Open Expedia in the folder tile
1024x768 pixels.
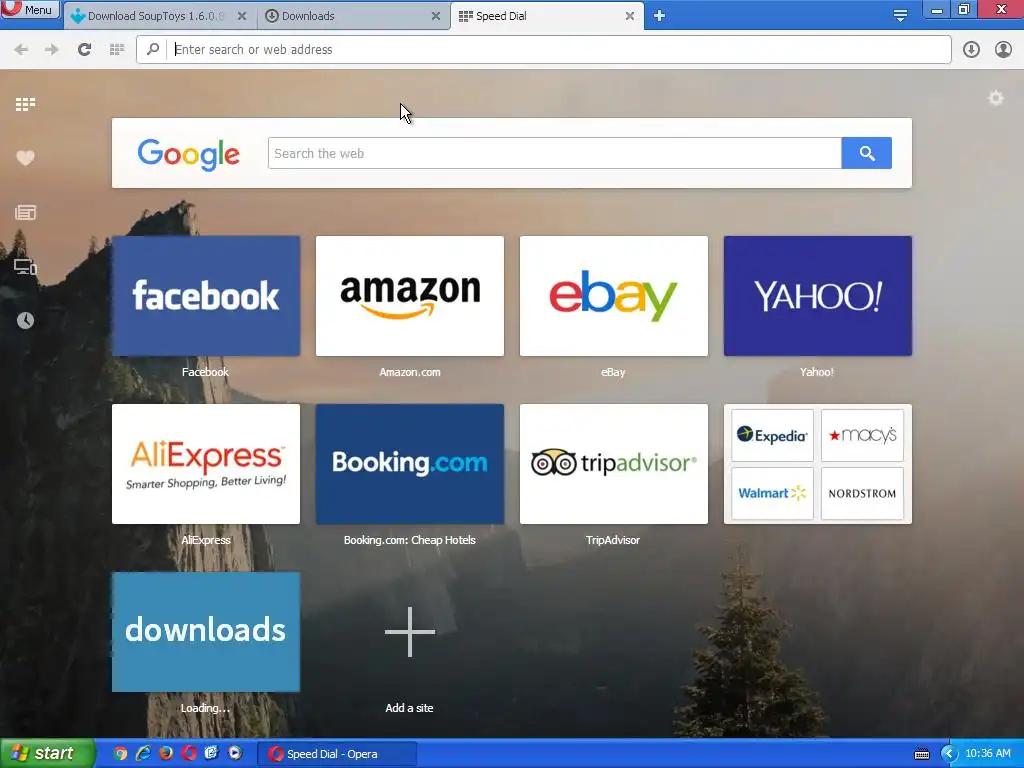(773, 435)
